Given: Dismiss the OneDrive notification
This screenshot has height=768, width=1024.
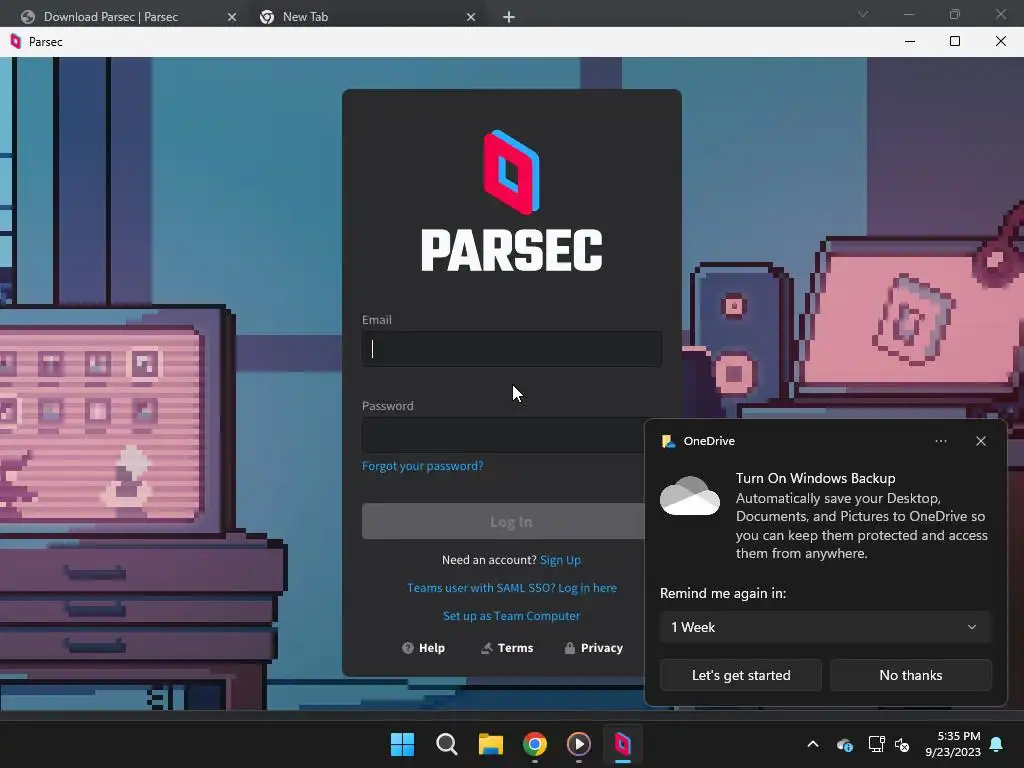Looking at the screenshot, I should pyautogui.click(x=980, y=441).
